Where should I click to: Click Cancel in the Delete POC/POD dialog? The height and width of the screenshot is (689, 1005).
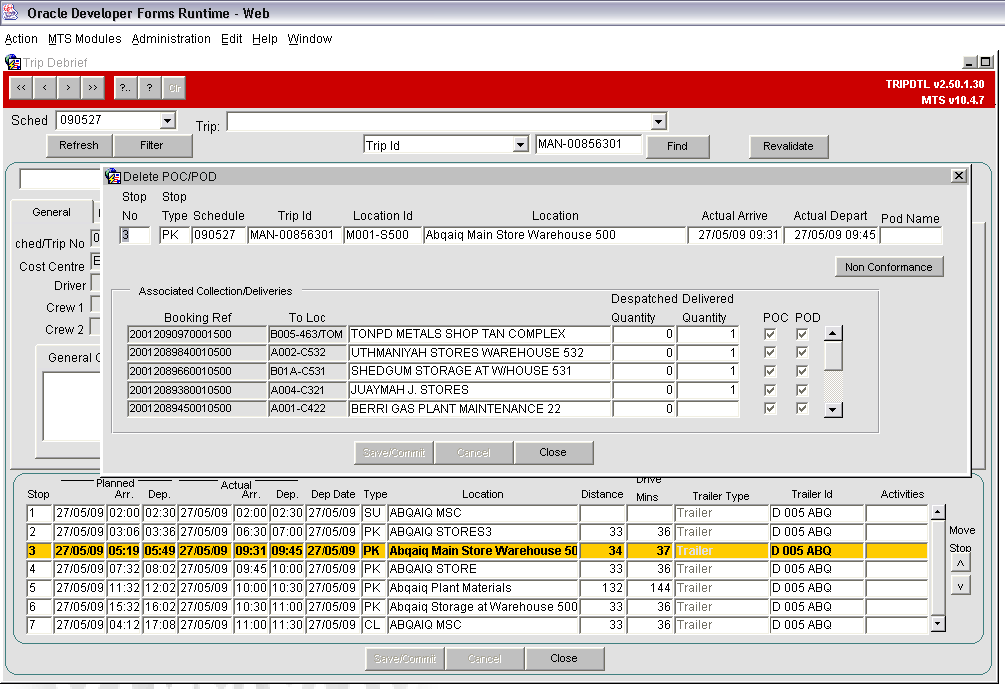click(474, 452)
